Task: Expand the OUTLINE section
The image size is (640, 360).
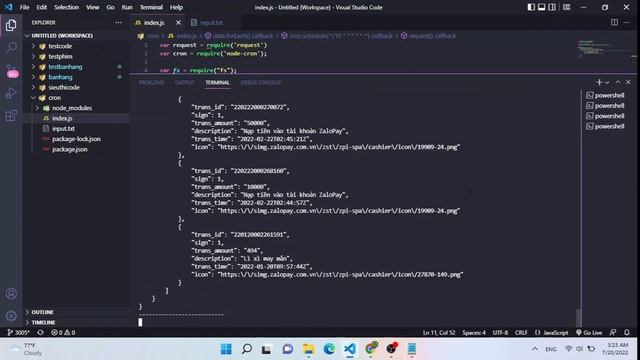Action: (42, 312)
